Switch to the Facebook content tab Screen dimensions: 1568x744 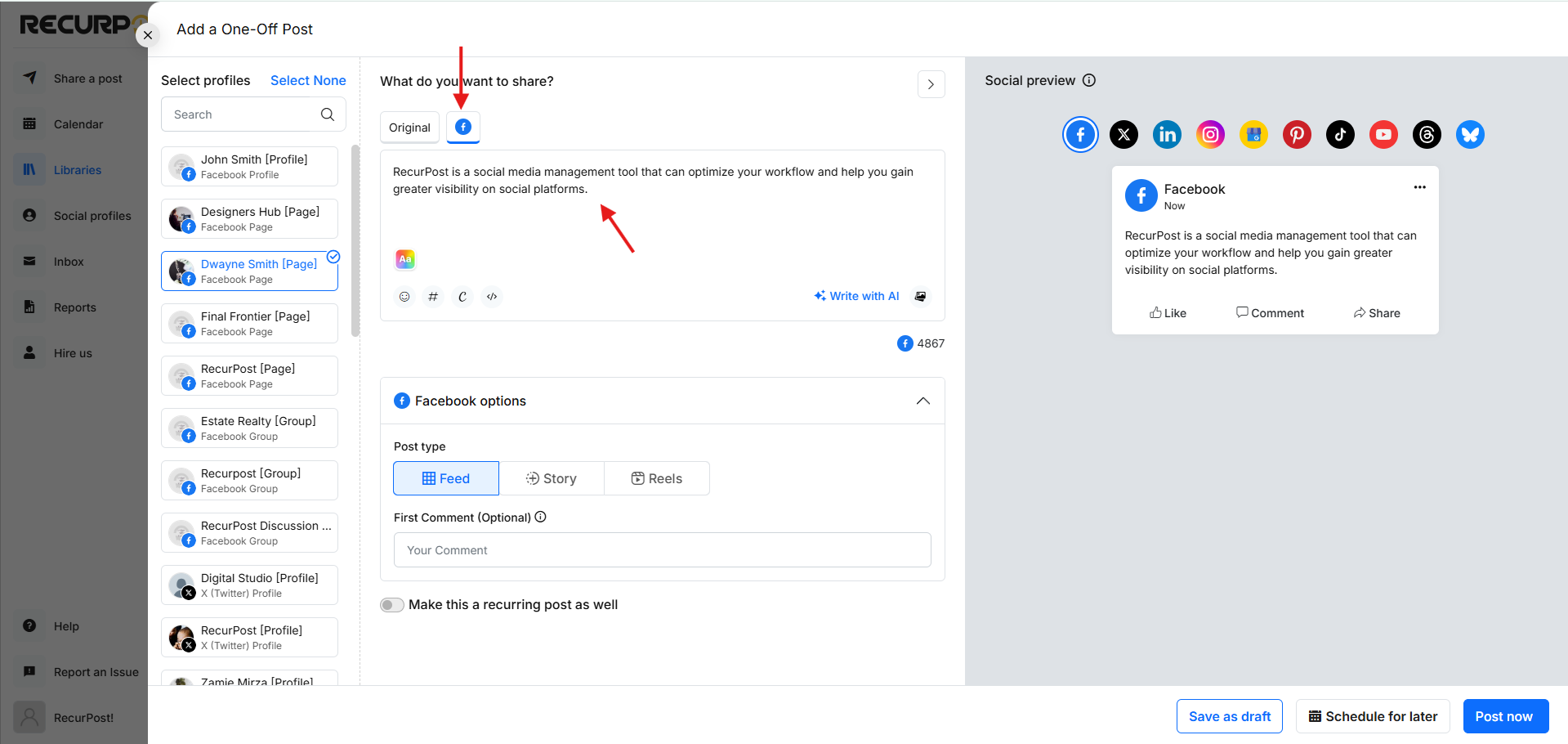tap(463, 127)
